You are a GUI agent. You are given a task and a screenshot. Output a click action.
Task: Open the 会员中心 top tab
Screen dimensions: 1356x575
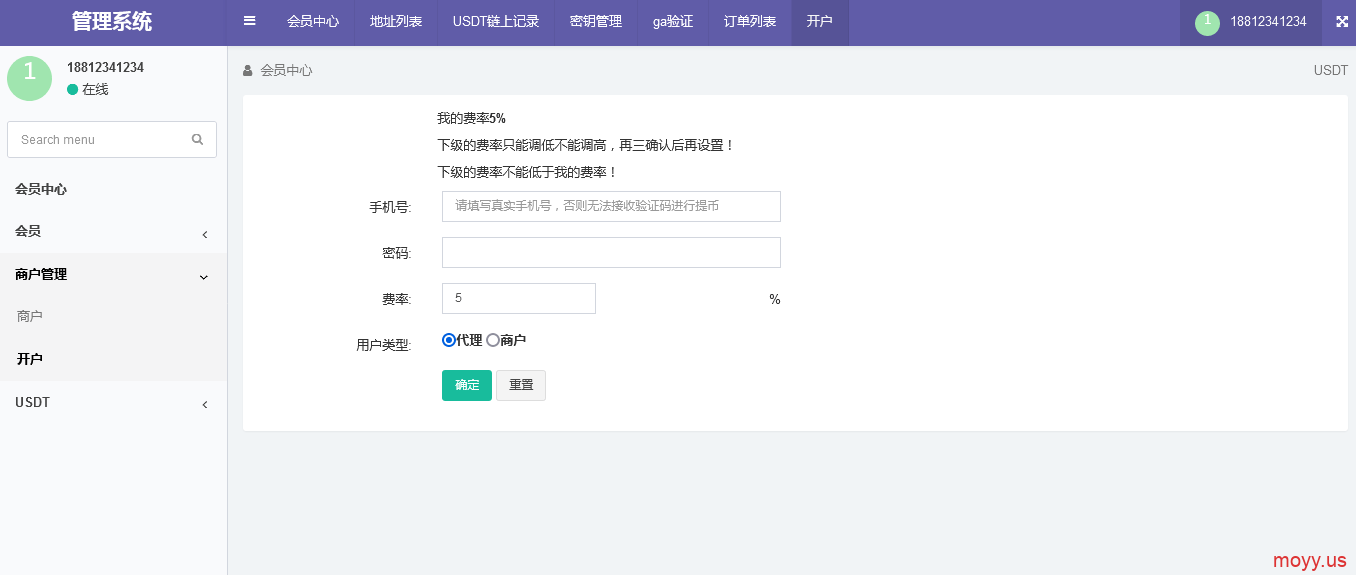[x=313, y=21]
